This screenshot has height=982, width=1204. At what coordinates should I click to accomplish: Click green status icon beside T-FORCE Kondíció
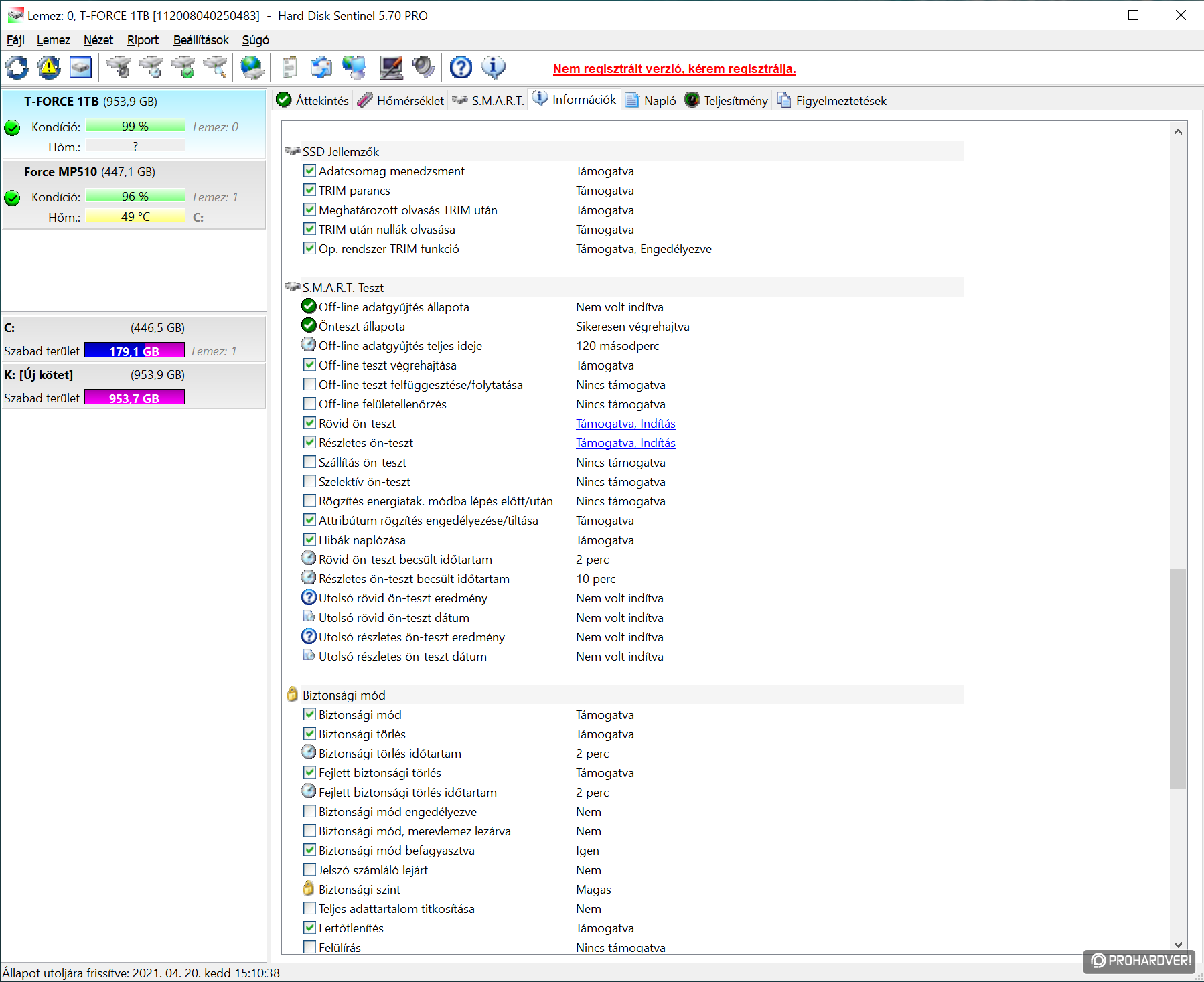pos(12,127)
